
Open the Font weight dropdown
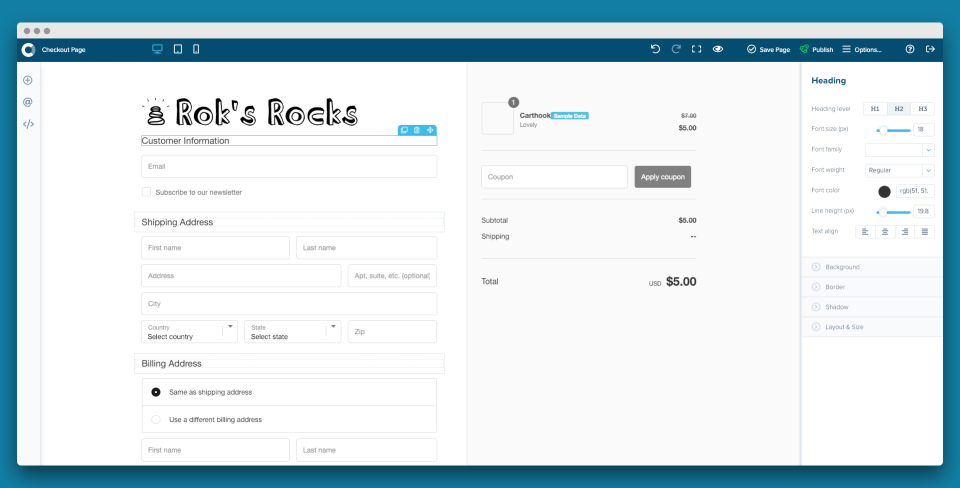(x=899, y=170)
